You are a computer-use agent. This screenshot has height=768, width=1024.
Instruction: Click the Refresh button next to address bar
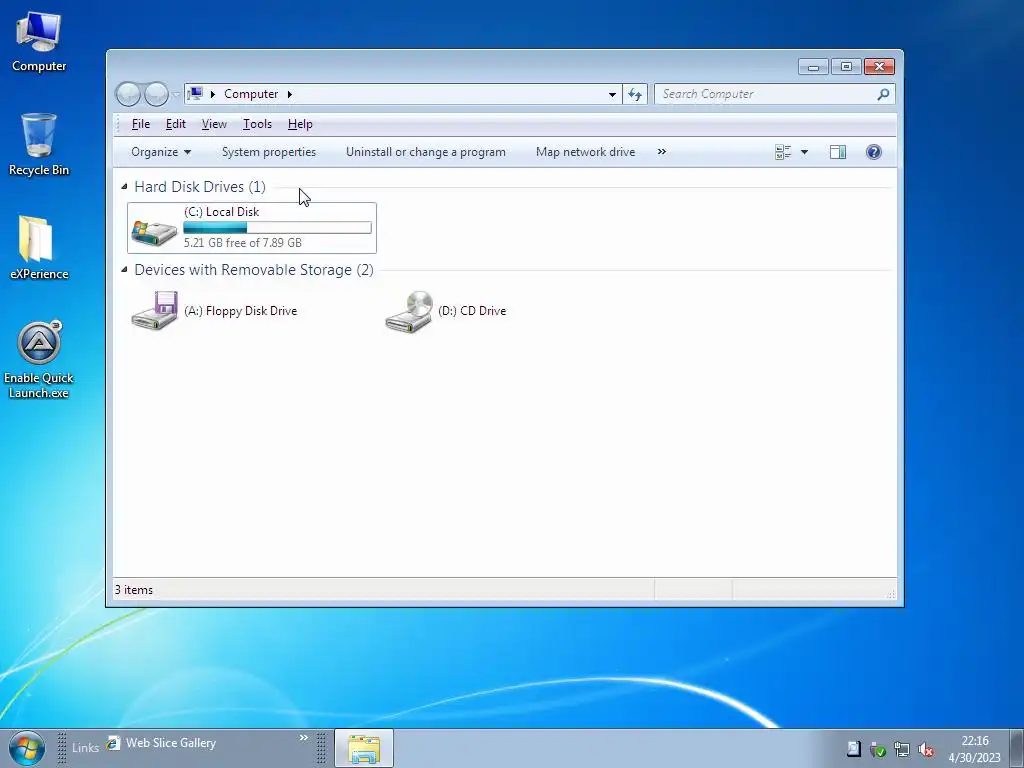(x=635, y=94)
